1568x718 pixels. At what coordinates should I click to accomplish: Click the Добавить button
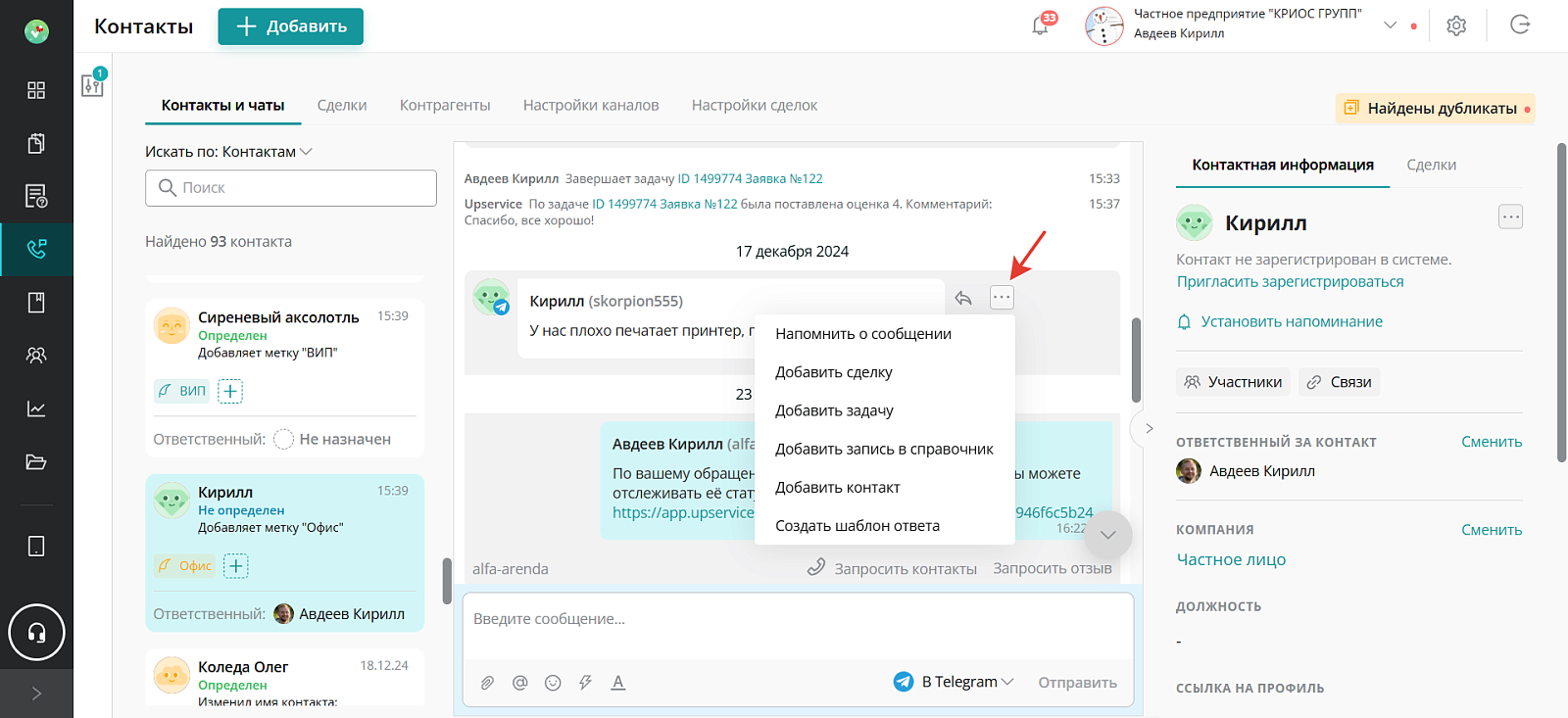click(x=291, y=26)
